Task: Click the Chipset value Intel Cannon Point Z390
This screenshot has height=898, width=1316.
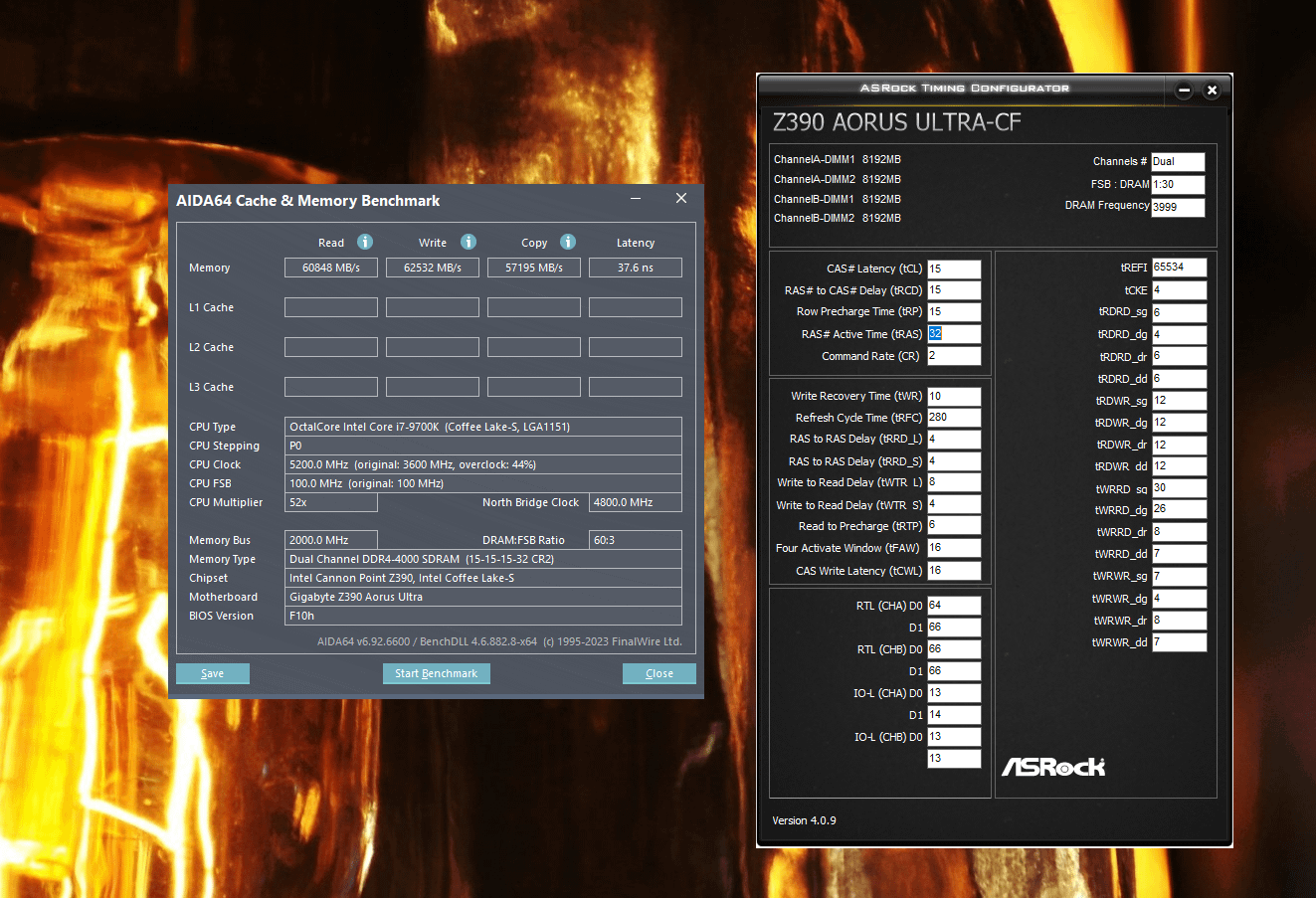Action: [483, 578]
